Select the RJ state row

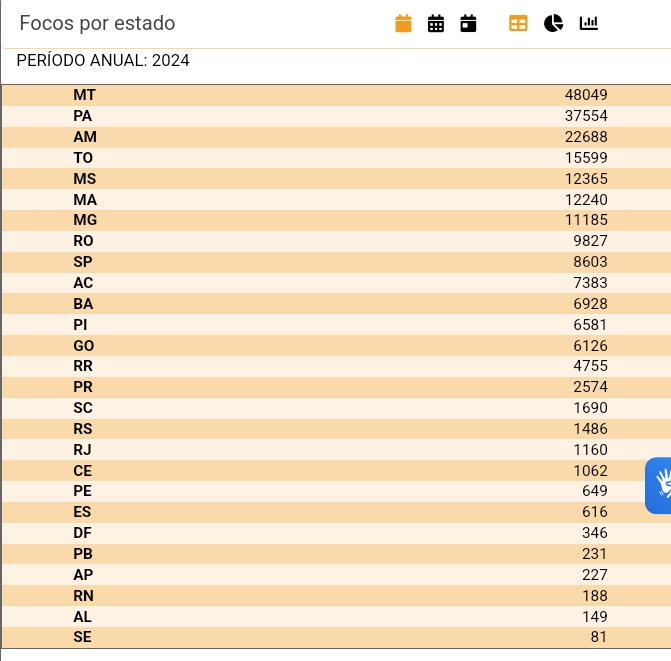[336, 450]
